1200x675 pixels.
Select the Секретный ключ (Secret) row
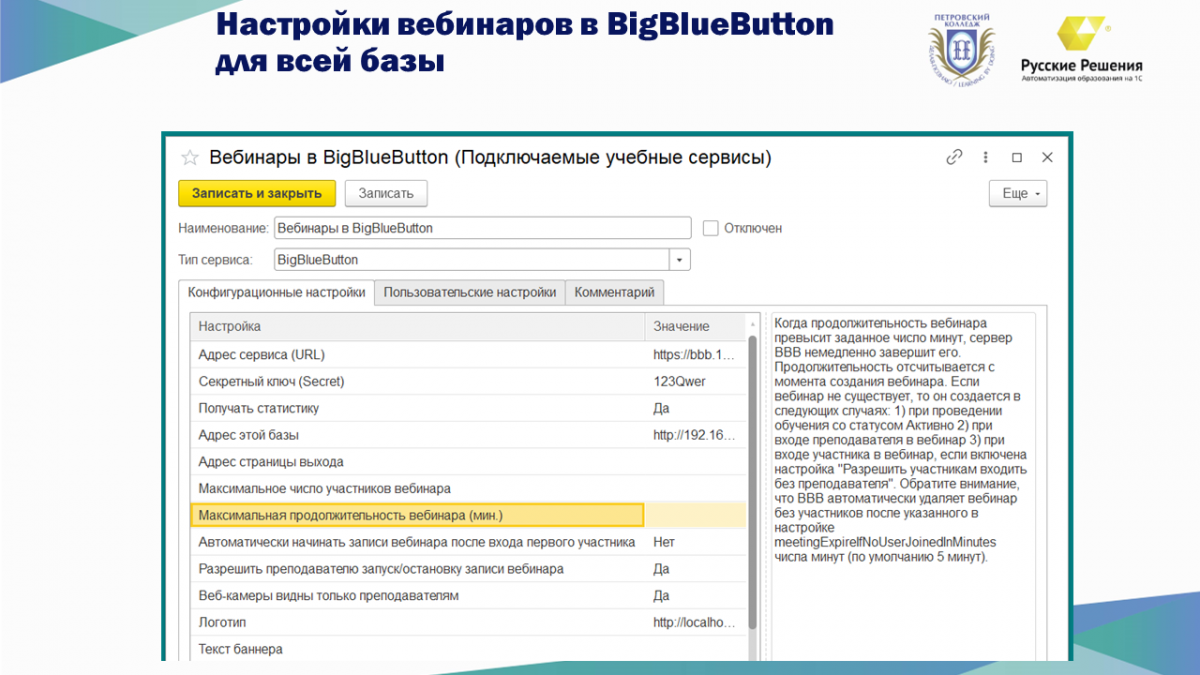pos(468,381)
